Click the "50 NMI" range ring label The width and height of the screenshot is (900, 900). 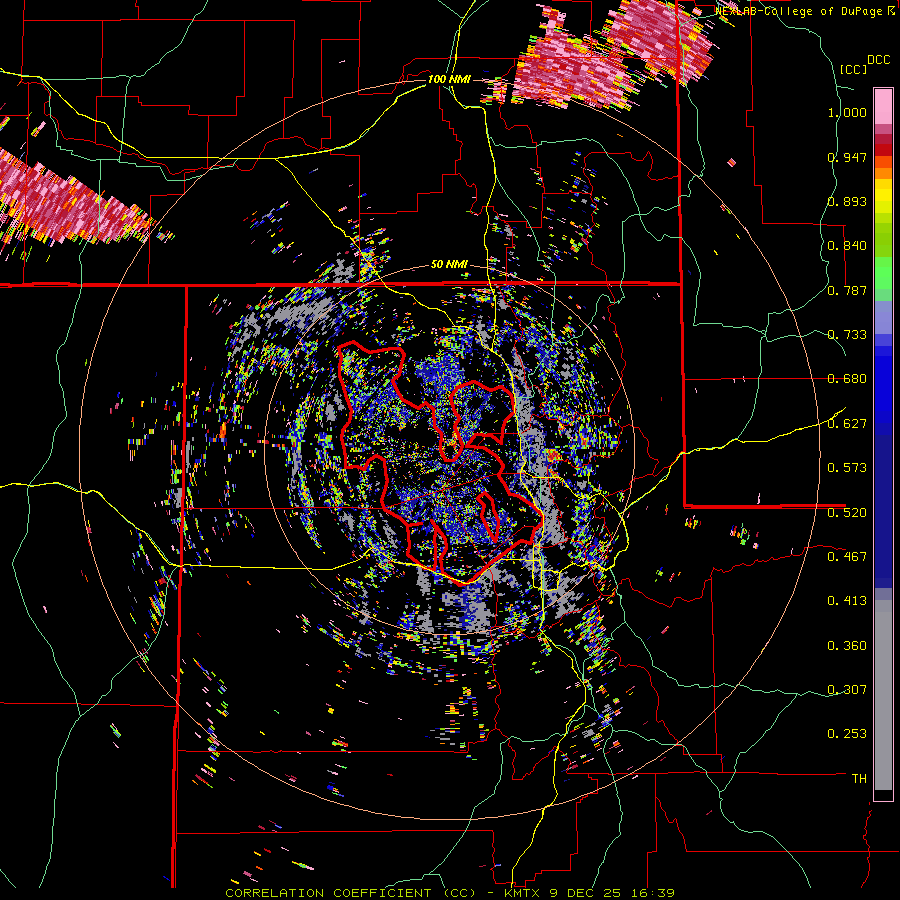(x=449, y=265)
